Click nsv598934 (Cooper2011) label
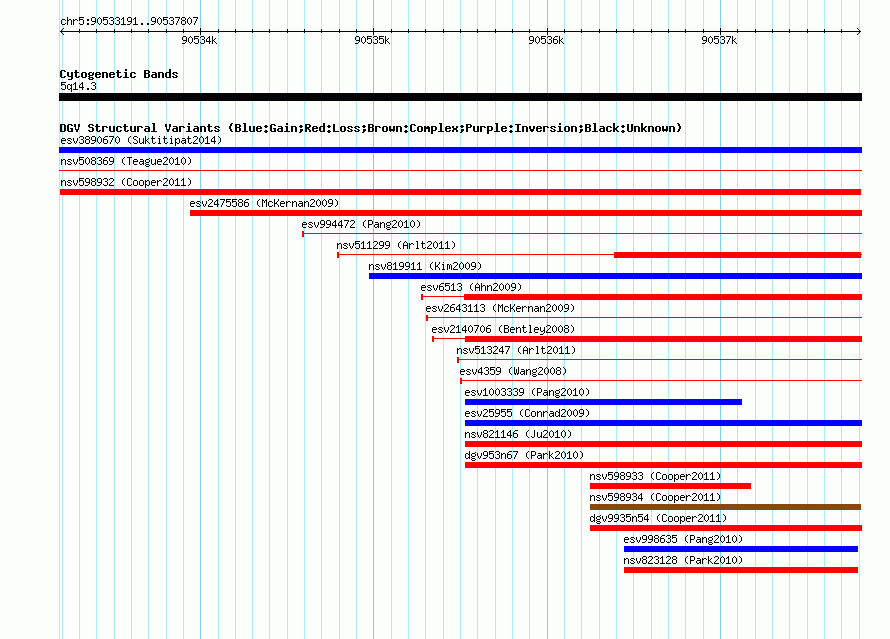The height and width of the screenshot is (639, 890). point(654,497)
